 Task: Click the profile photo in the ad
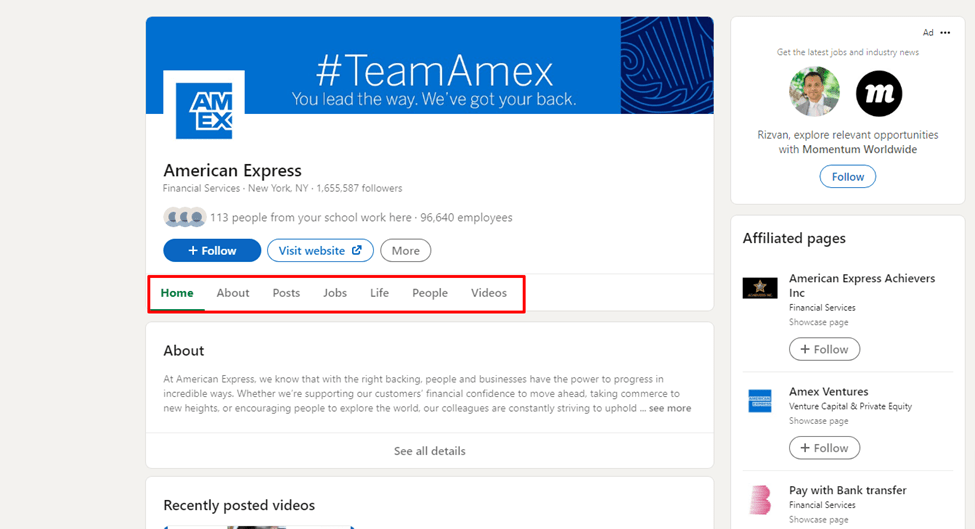tap(813, 93)
